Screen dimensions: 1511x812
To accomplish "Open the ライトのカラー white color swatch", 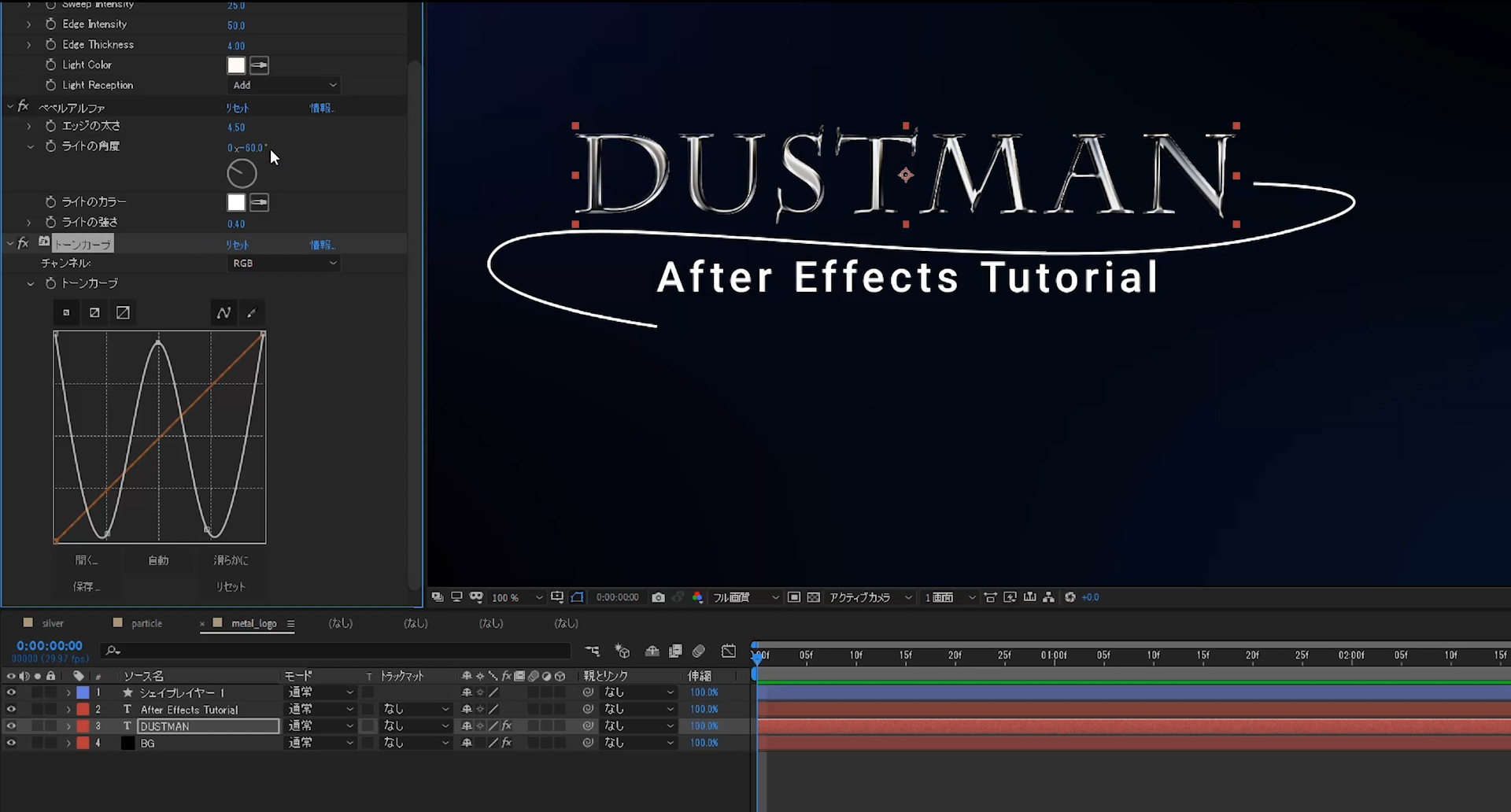I will point(236,202).
